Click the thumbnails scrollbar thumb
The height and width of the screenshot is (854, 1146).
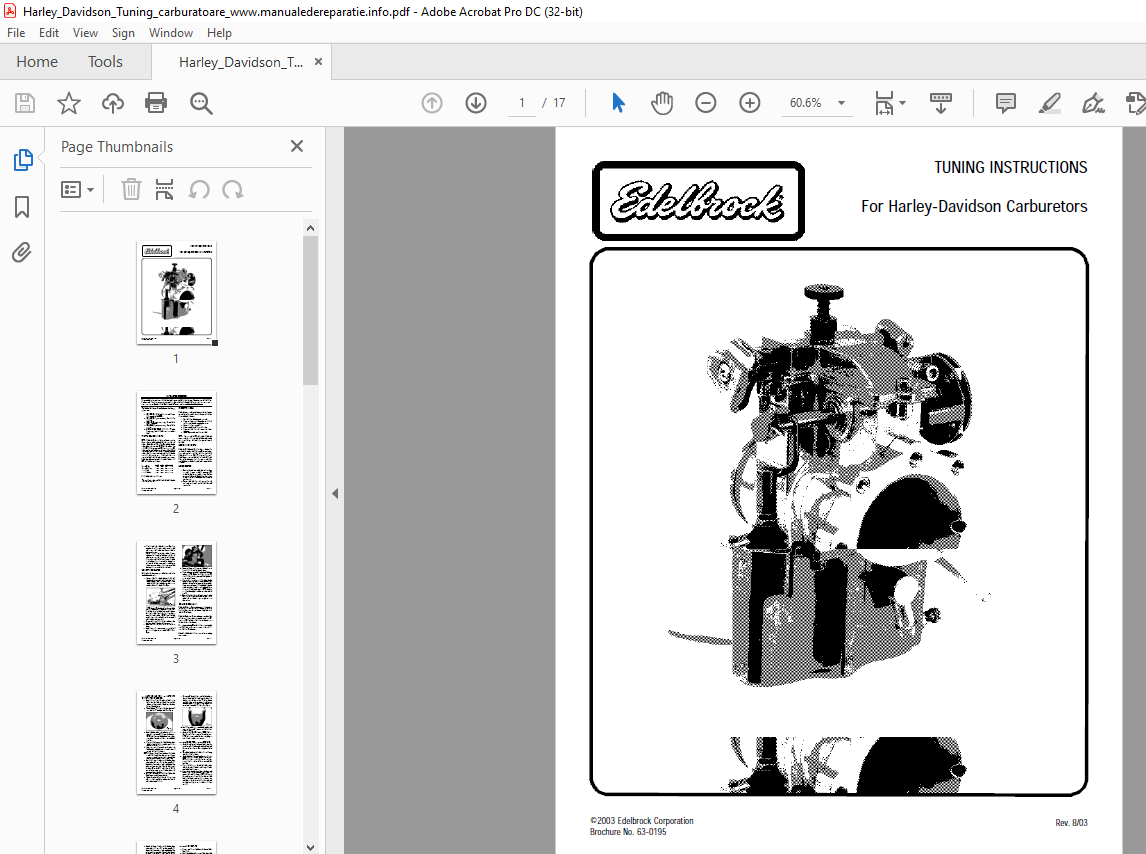click(x=311, y=310)
